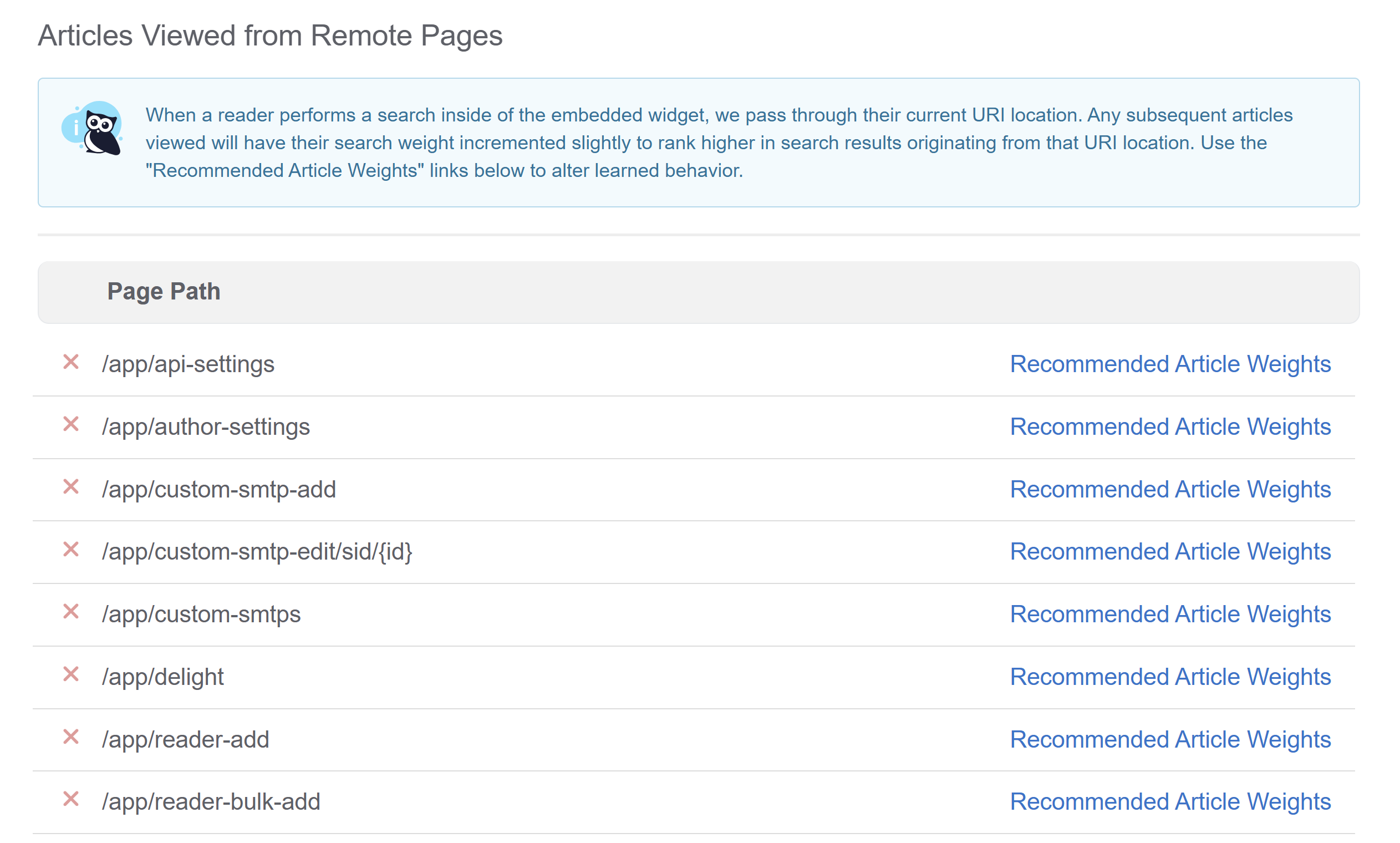This screenshot has height=843, width=1400.
Task: View article weights for /app/custom-smtp-add
Action: pyautogui.click(x=1169, y=489)
